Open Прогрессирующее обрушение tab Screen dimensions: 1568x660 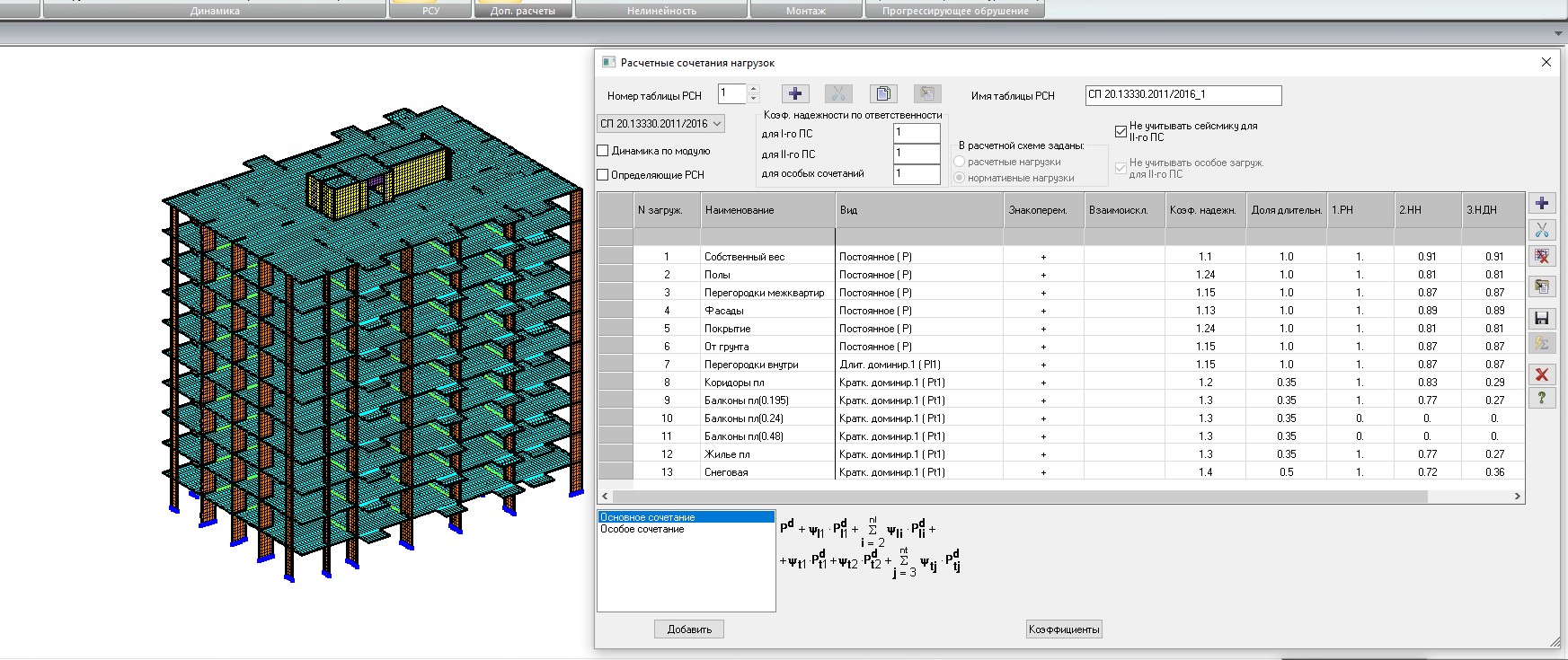coord(955,10)
